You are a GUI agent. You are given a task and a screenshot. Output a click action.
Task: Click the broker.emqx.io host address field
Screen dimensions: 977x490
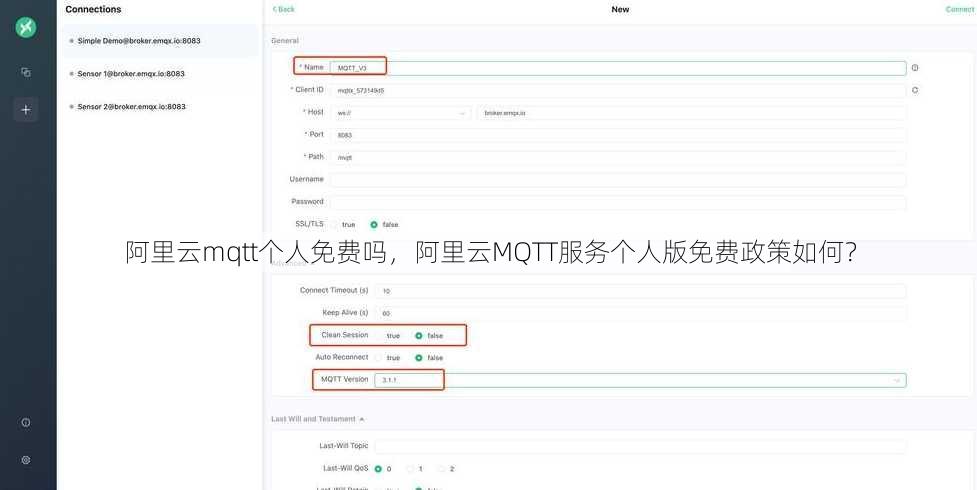click(692, 113)
